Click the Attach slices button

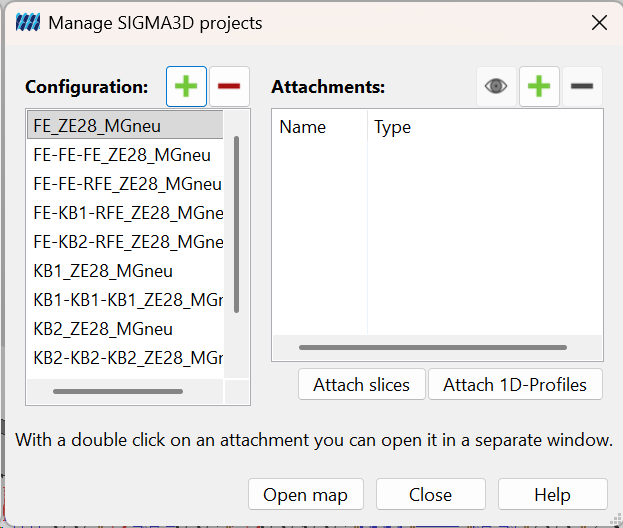click(362, 385)
